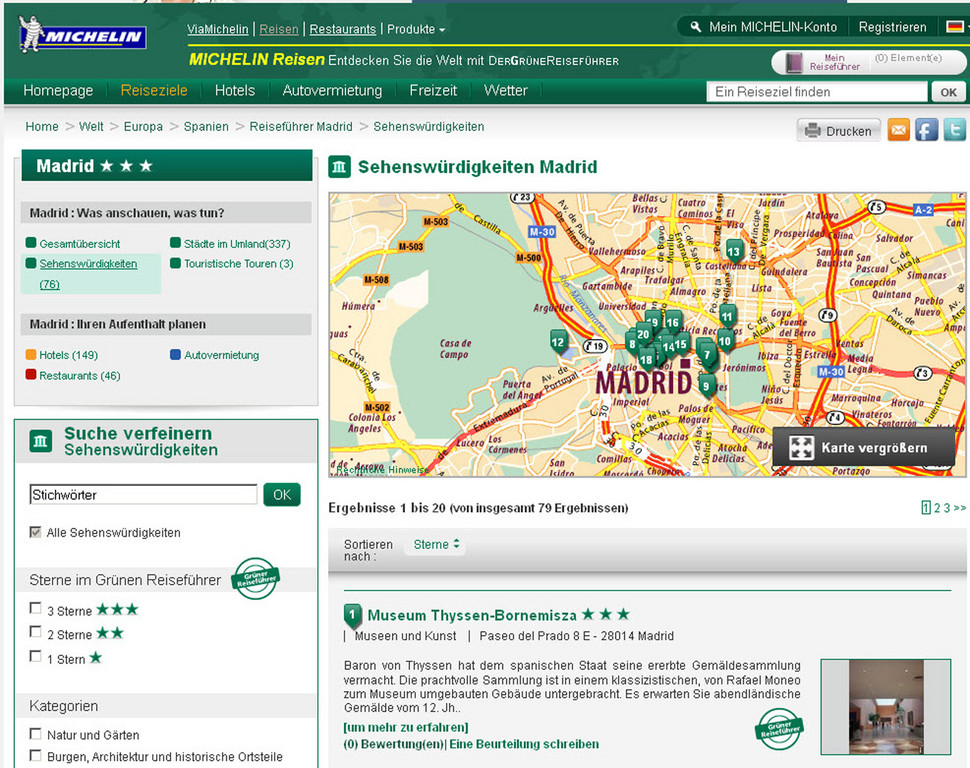Focus the Ein Reiseziel finden field
The width and height of the screenshot is (970, 768).
[817, 92]
